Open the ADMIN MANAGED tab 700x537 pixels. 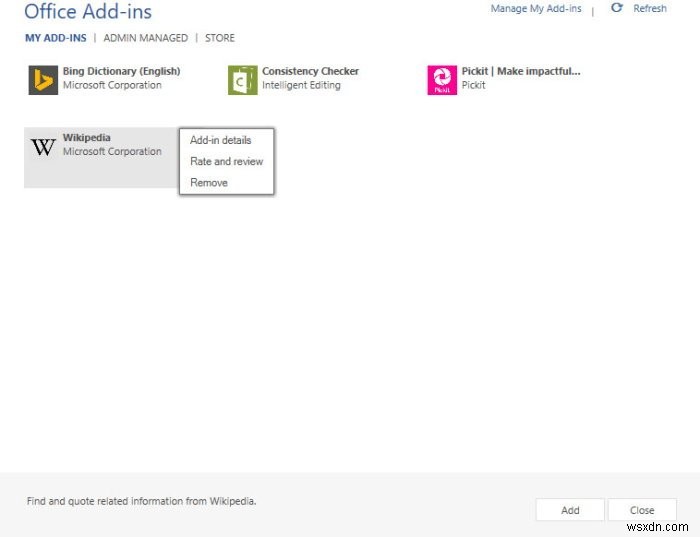coord(146,38)
